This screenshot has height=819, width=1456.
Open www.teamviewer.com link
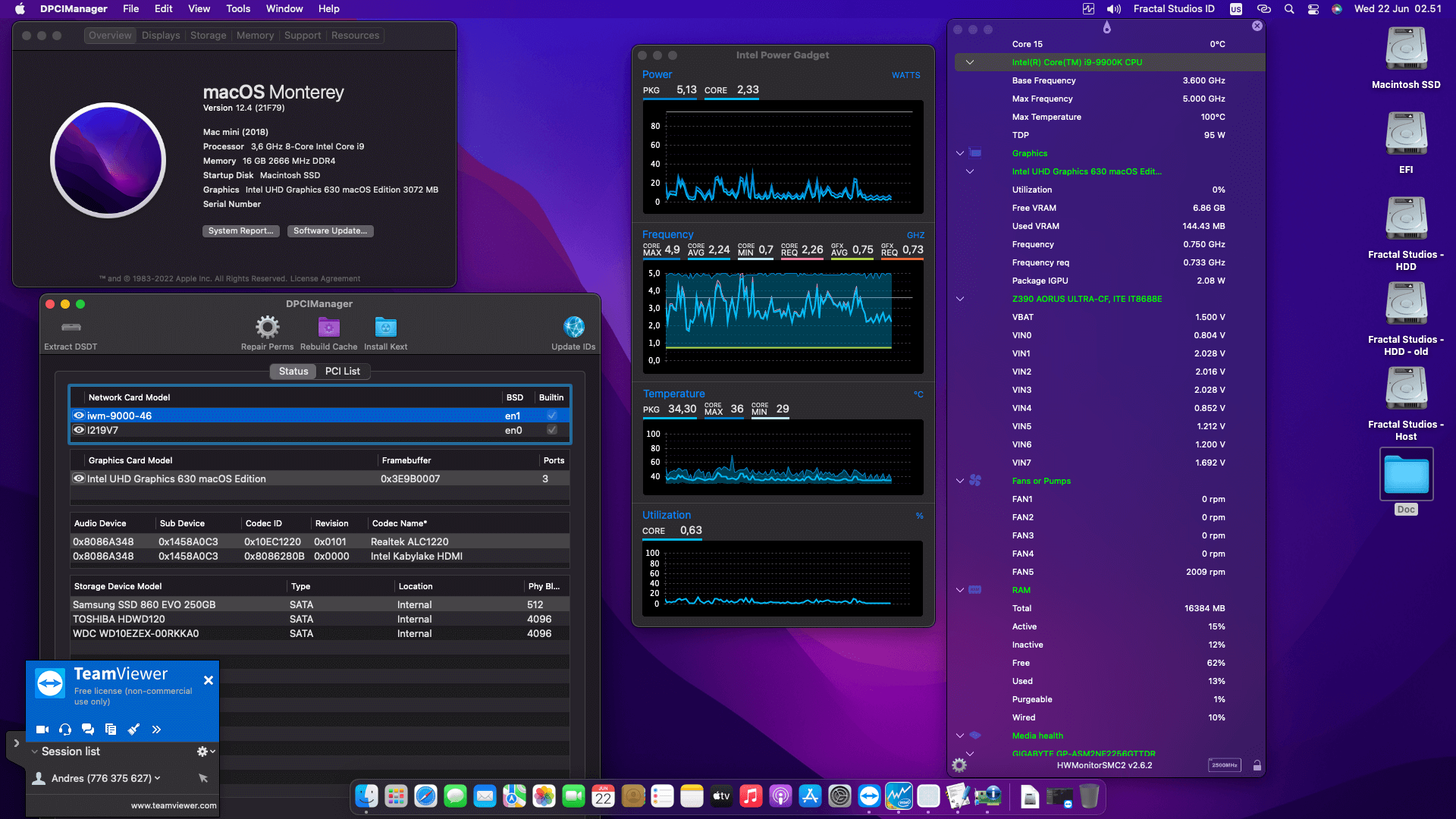pos(174,805)
